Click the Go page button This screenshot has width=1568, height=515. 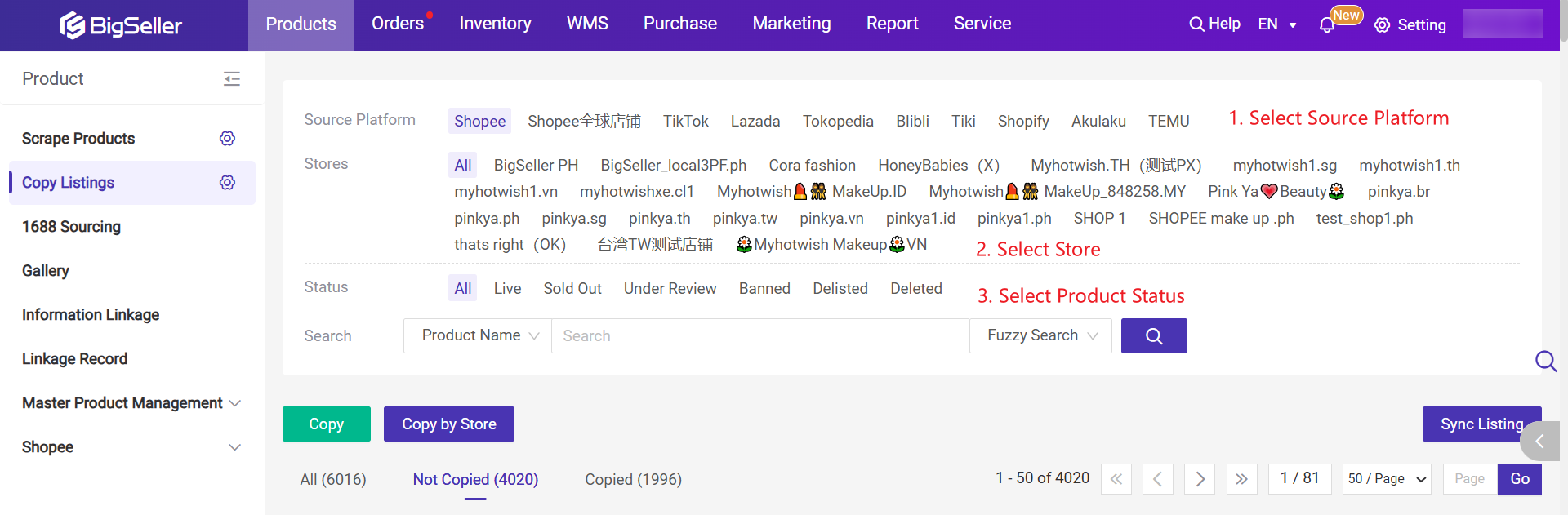[x=1520, y=479]
